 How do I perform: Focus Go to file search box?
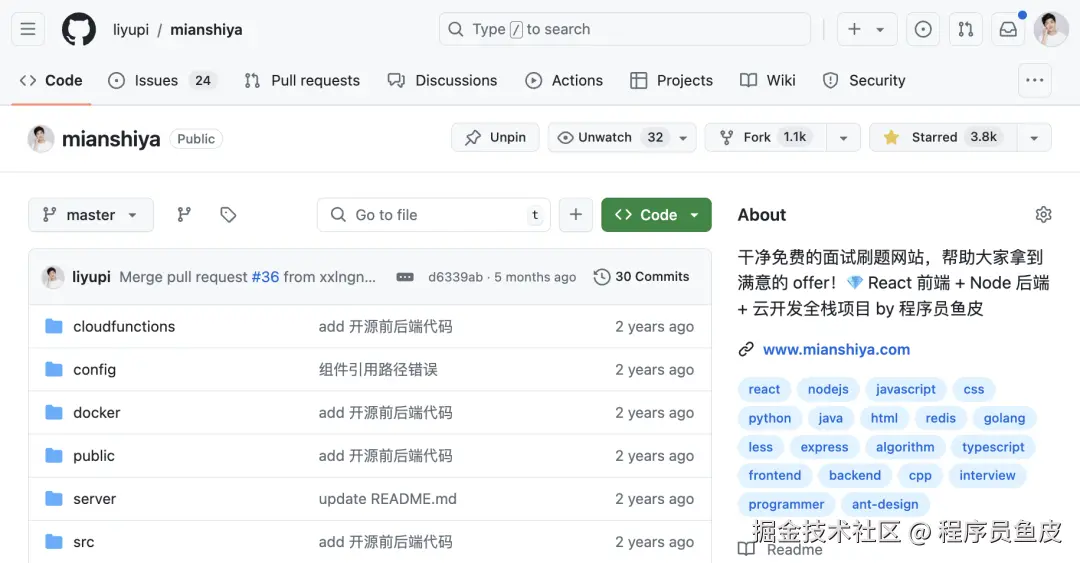434,215
